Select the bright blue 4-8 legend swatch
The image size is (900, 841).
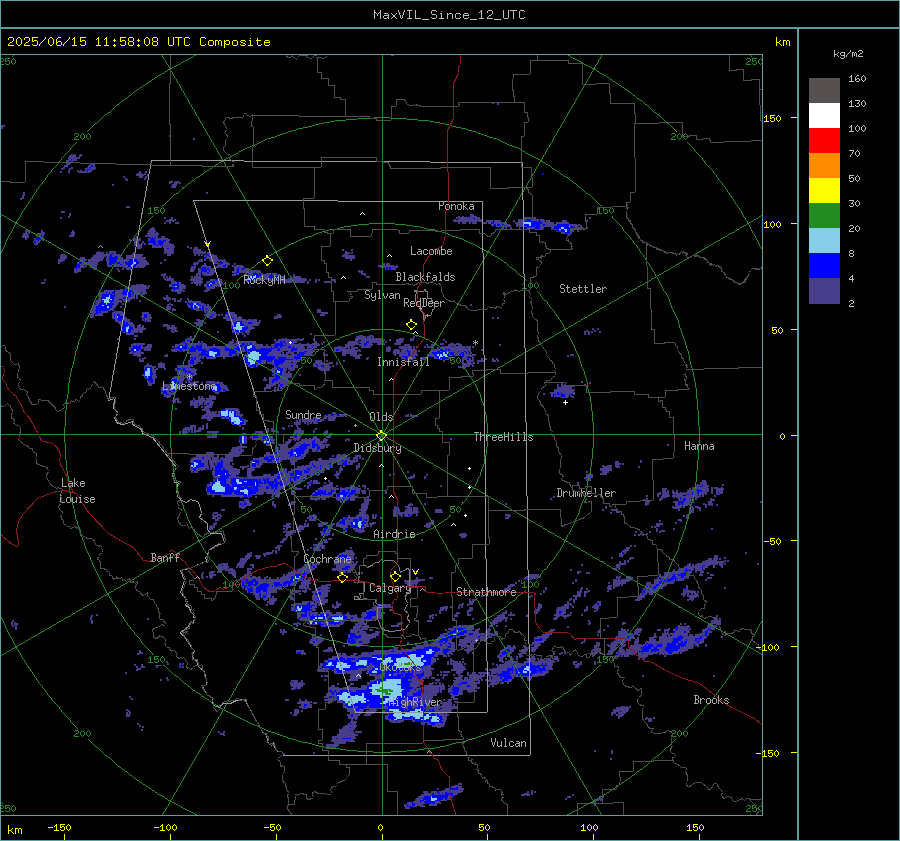824,266
